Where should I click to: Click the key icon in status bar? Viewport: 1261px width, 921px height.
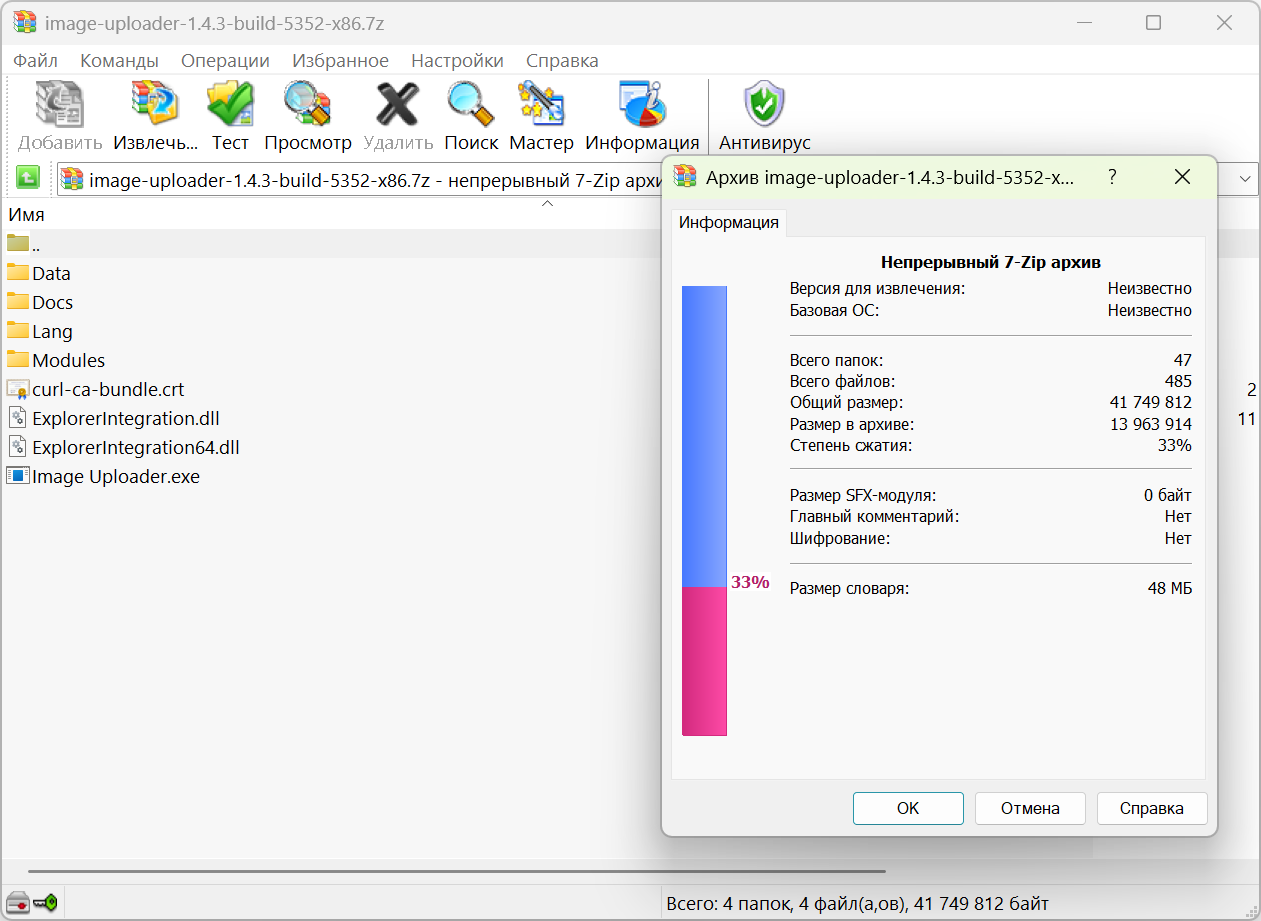(x=45, y=903)
